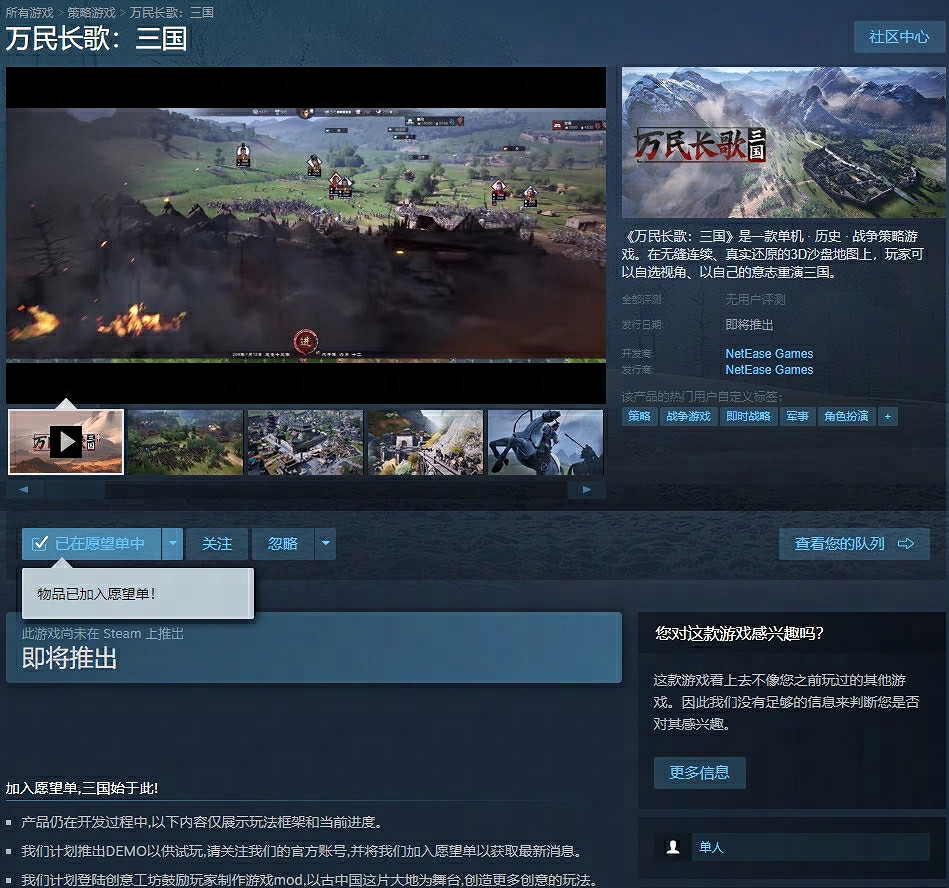
Task: Open your queue via the 查看您的队列 arrow
Action: (x=854, y=544)
